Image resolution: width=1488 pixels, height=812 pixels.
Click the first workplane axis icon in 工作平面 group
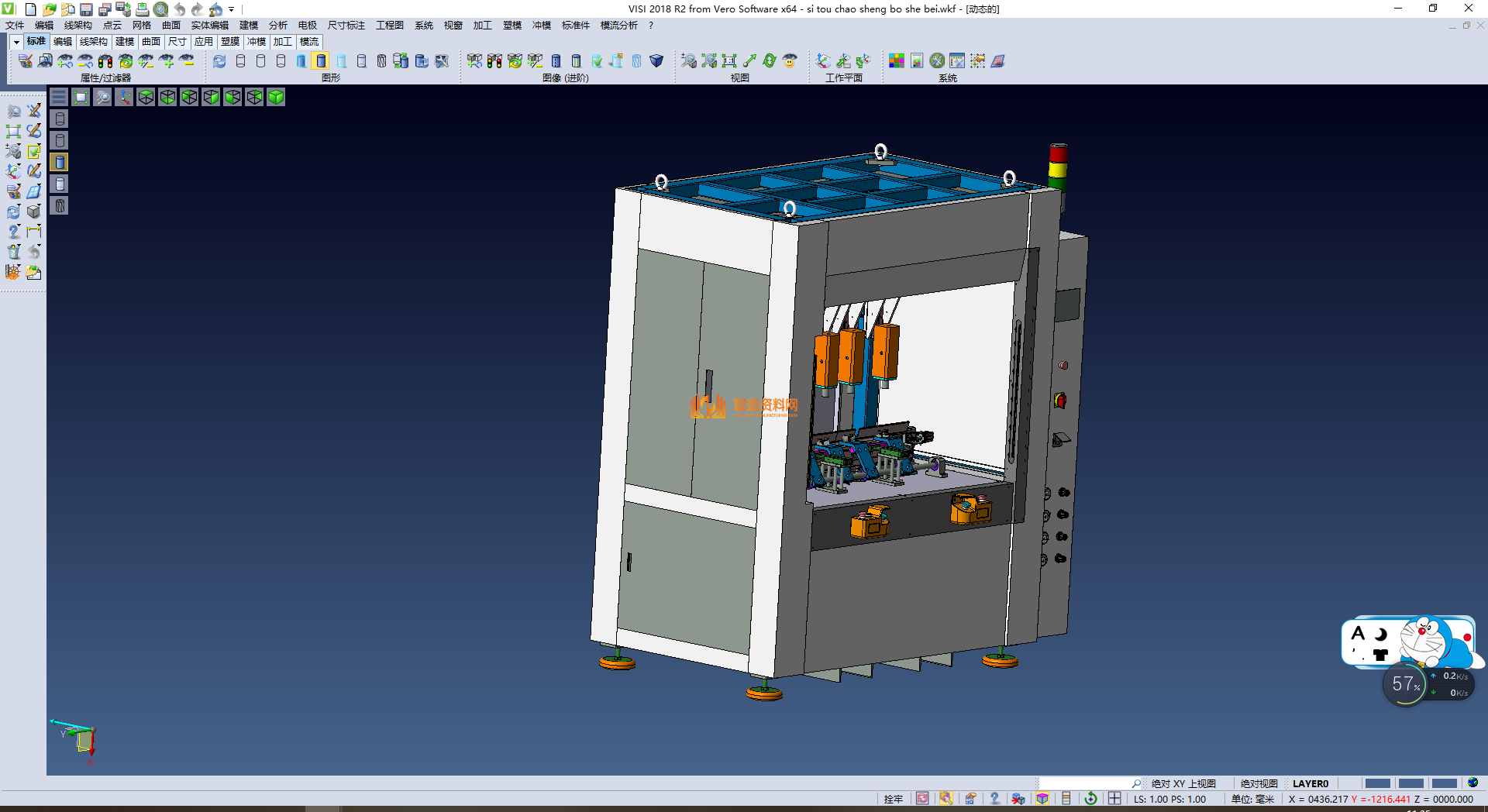[823, 60]
